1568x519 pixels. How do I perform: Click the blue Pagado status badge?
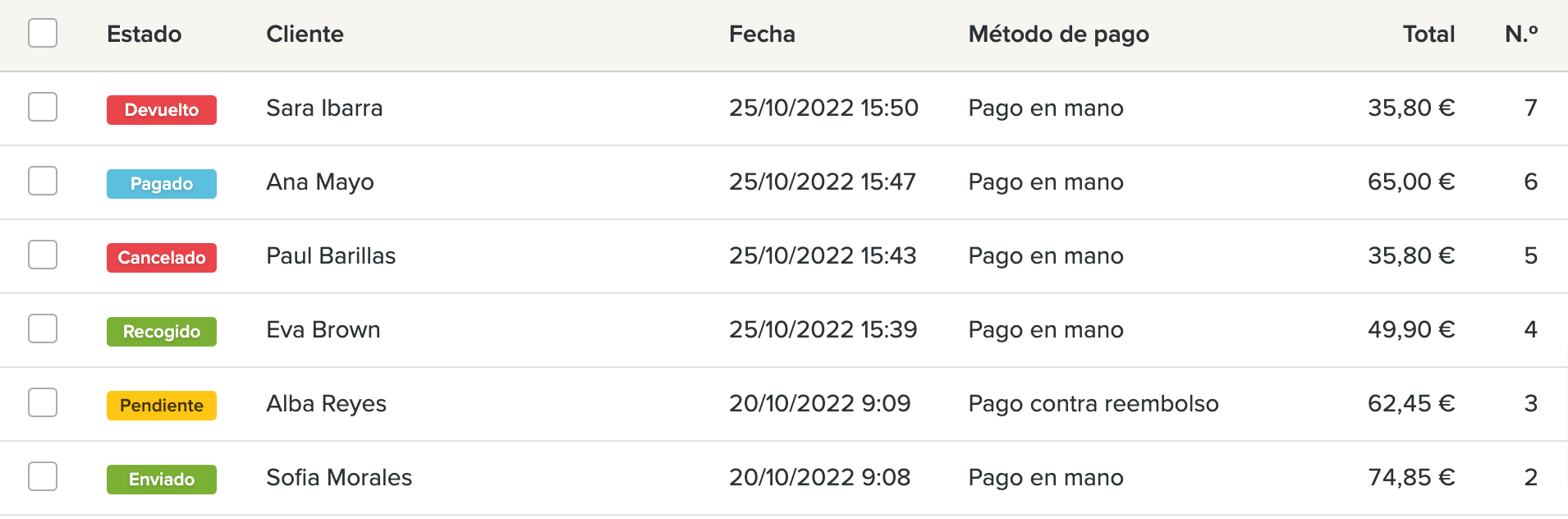(x=162, y=184)
